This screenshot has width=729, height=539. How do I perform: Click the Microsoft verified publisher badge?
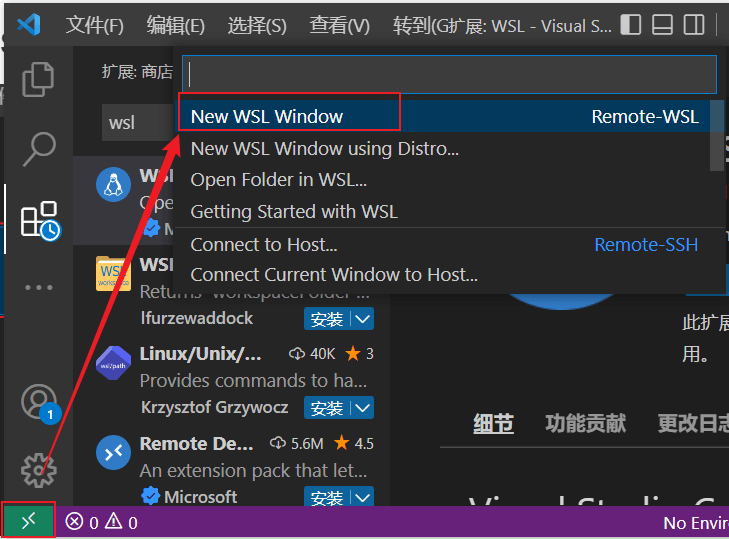(150, 497)
